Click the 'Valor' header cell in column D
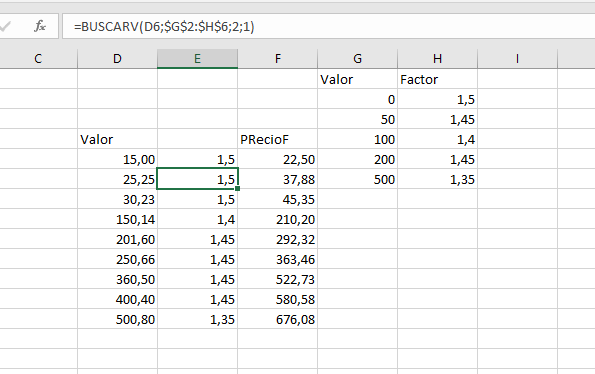Viewport: 595px width, 374px height. click(x=117, y=139)
